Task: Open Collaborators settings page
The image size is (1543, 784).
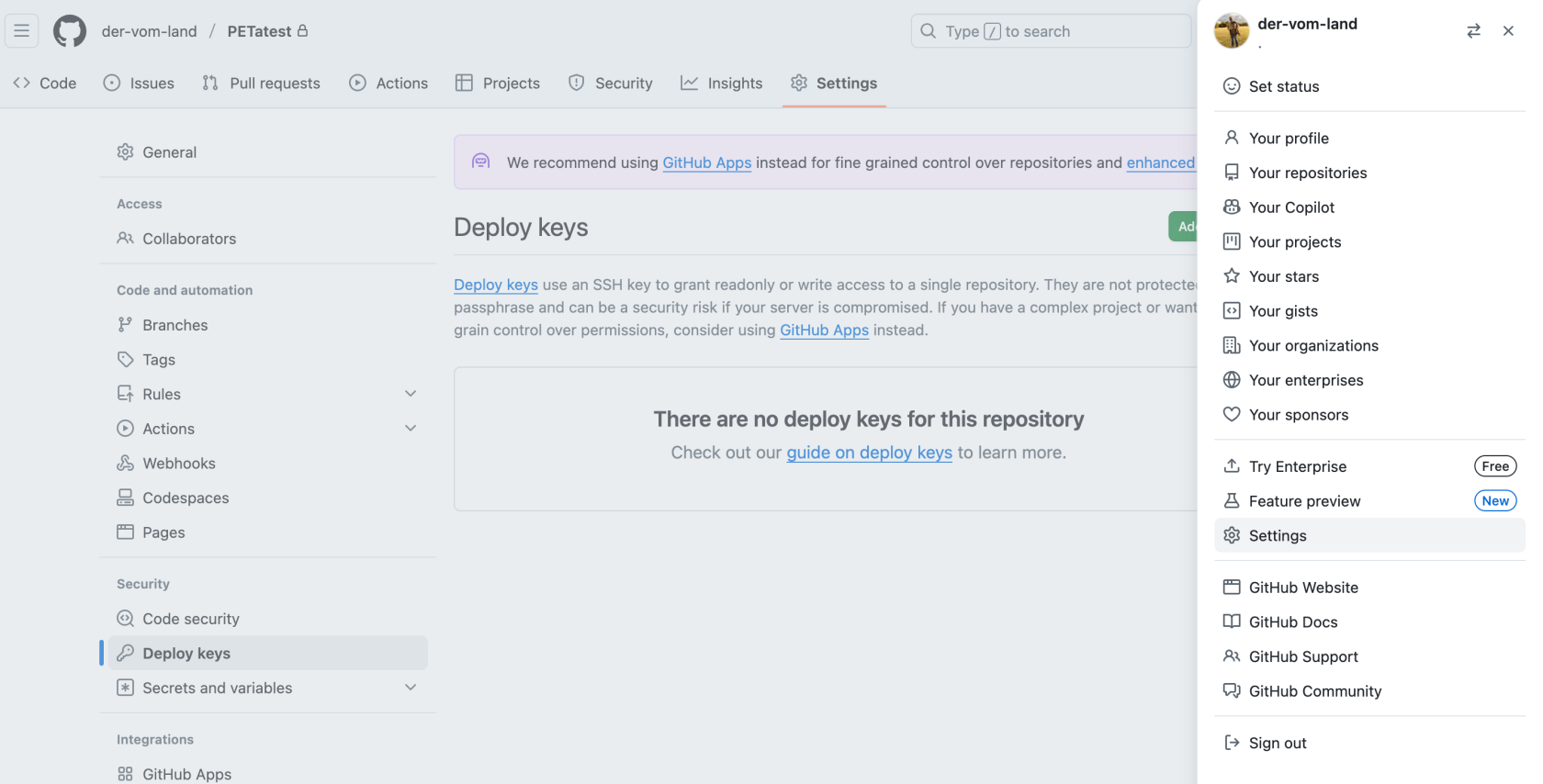Action: pos(268,239)
